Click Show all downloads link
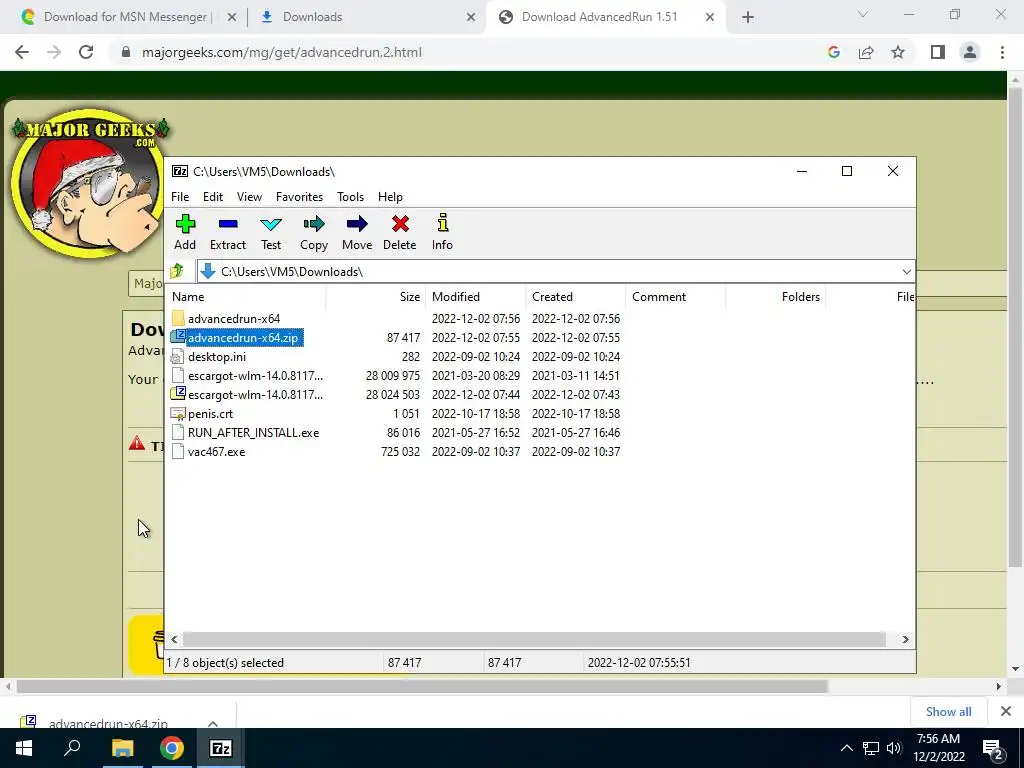 tap(948, 712)
